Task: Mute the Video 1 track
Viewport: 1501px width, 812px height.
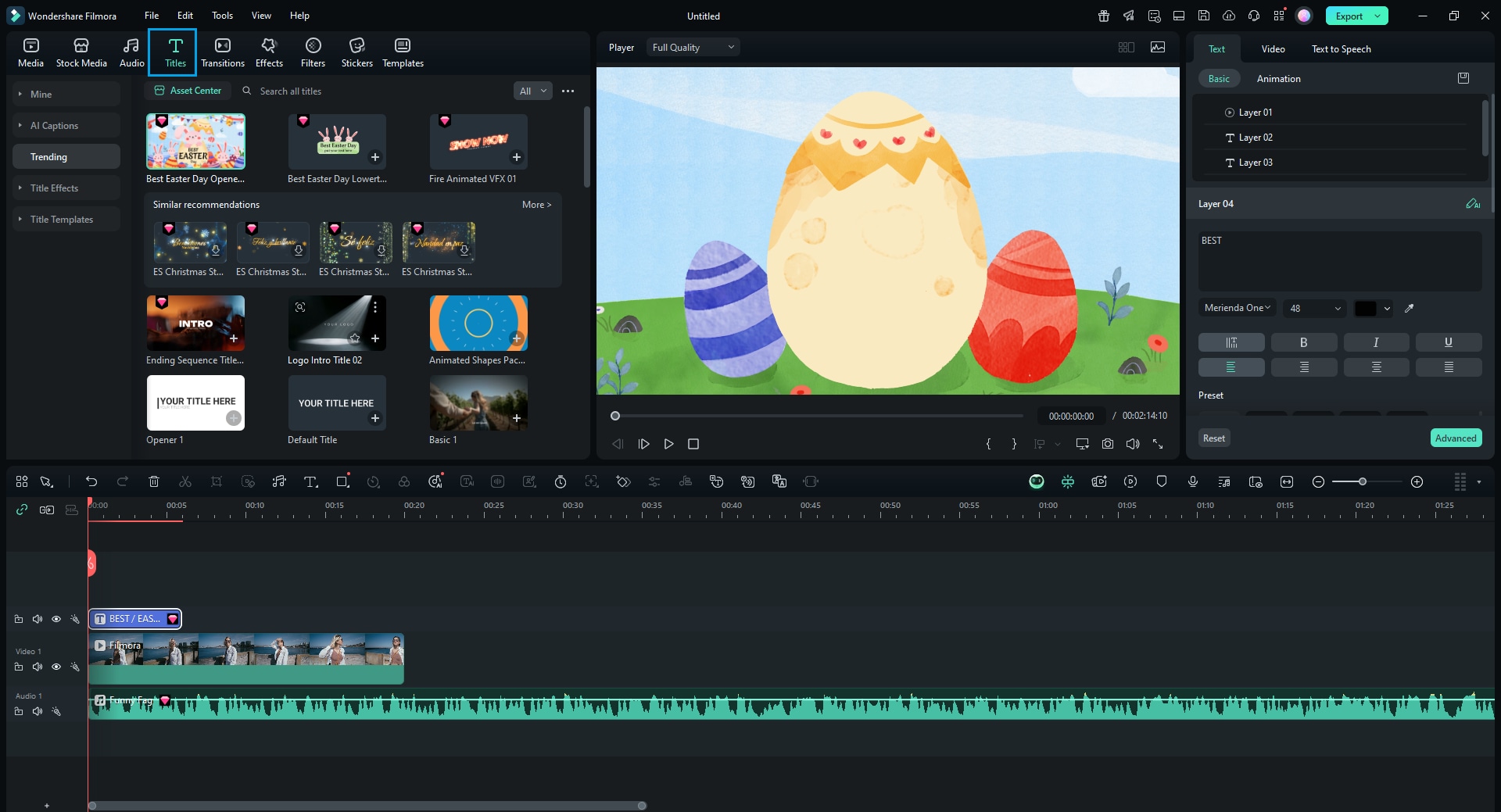Action: tap(38, 667)
